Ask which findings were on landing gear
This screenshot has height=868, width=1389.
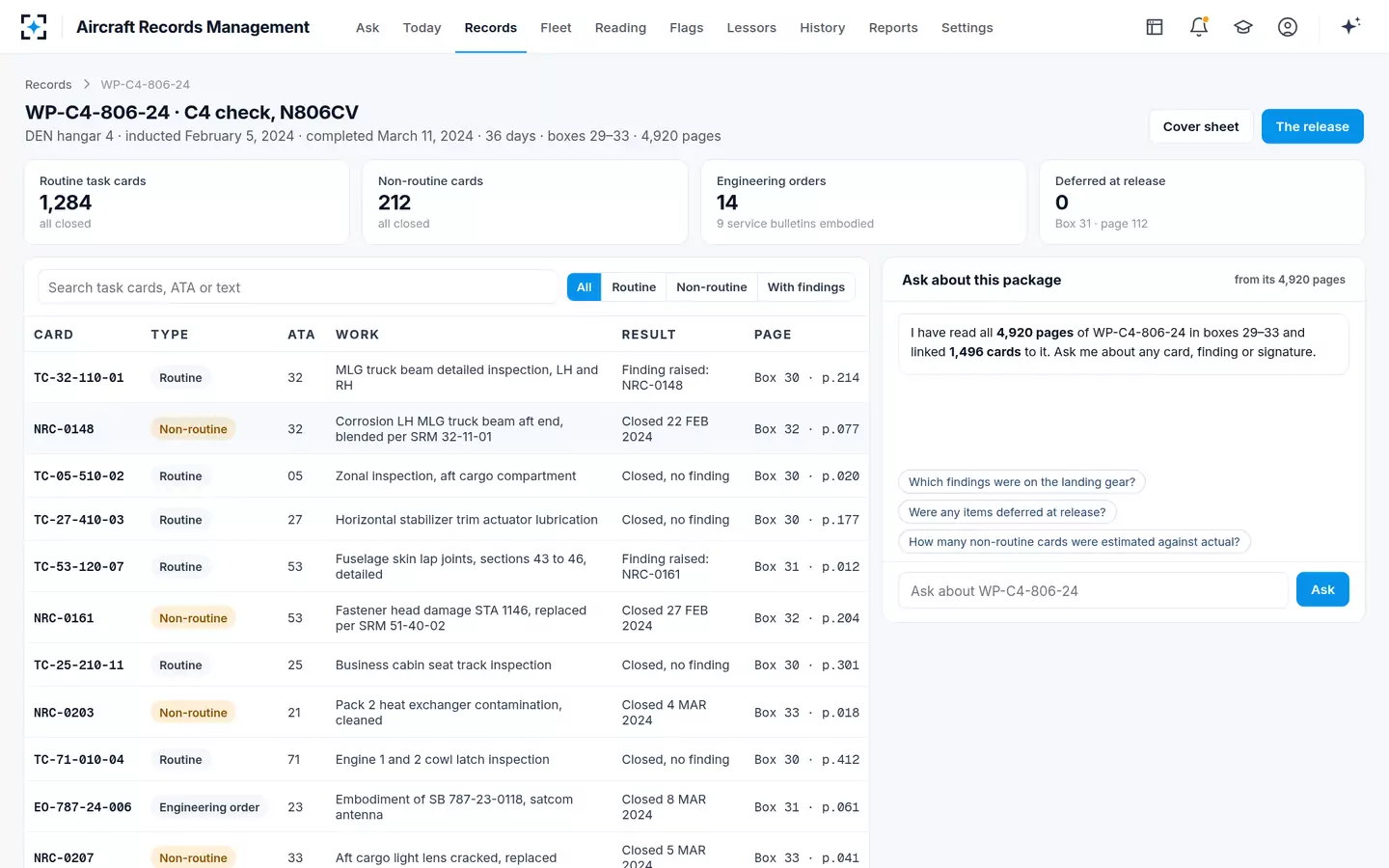(1021, 482)
